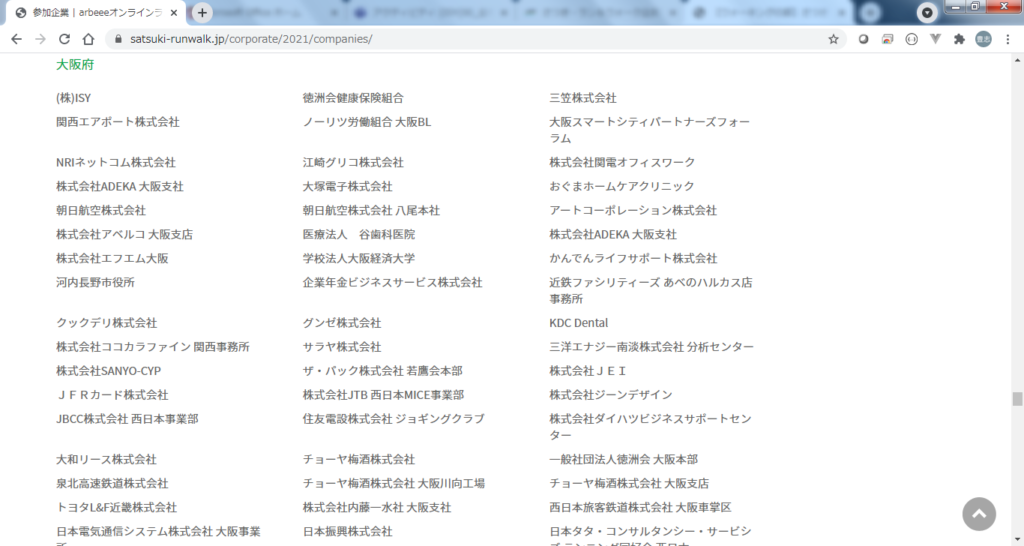Image resolution: width=1024 pixels, height=546 pixels.
Task: Open a new tab with the plus button
Action: coord(202,12)
